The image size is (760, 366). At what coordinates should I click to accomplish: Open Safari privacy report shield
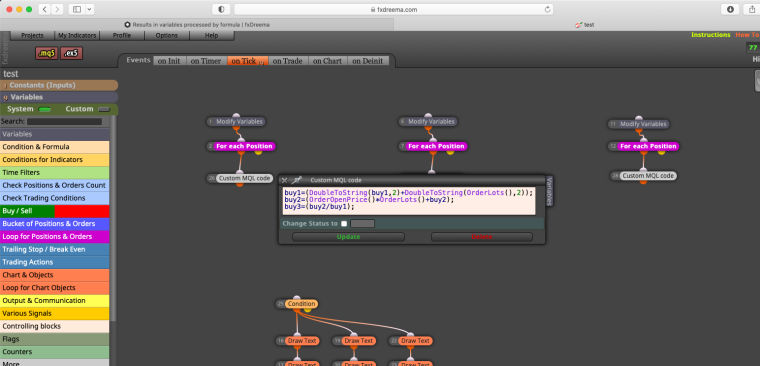(x=222, y=9)
